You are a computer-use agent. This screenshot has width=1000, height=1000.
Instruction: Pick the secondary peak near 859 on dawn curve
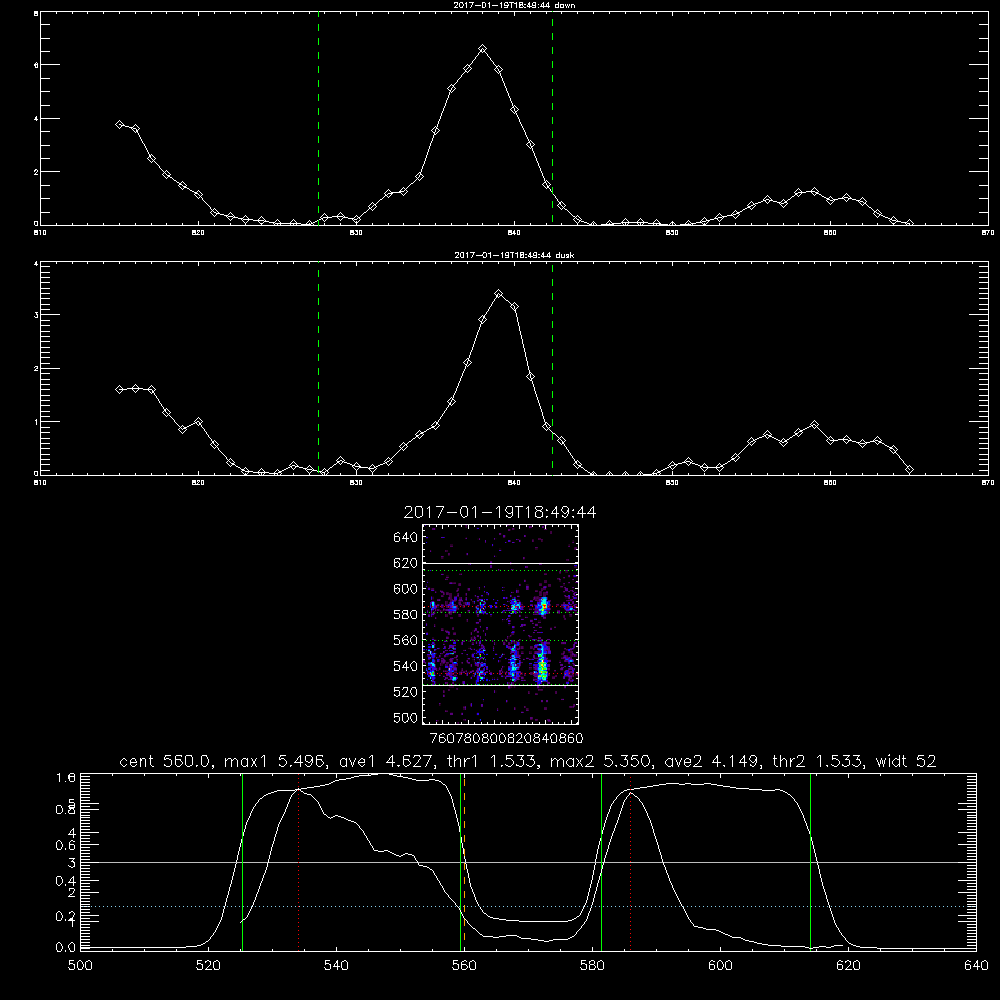pyautogui.click(x=814, y=191)
